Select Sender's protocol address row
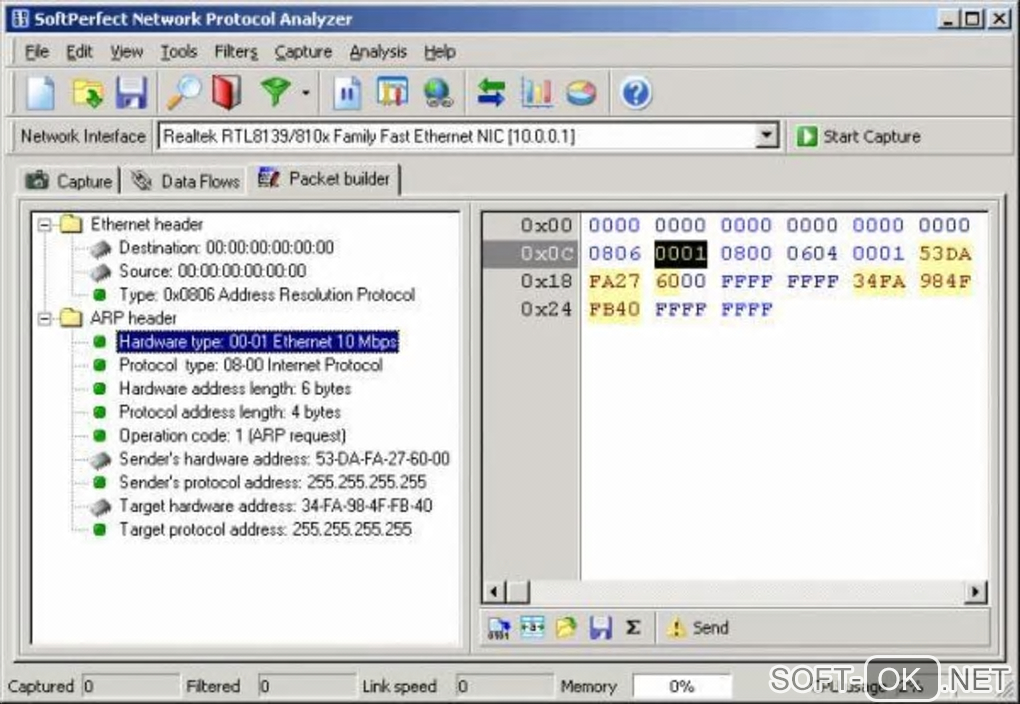The image size is (1020, 704). coord(273,482)
